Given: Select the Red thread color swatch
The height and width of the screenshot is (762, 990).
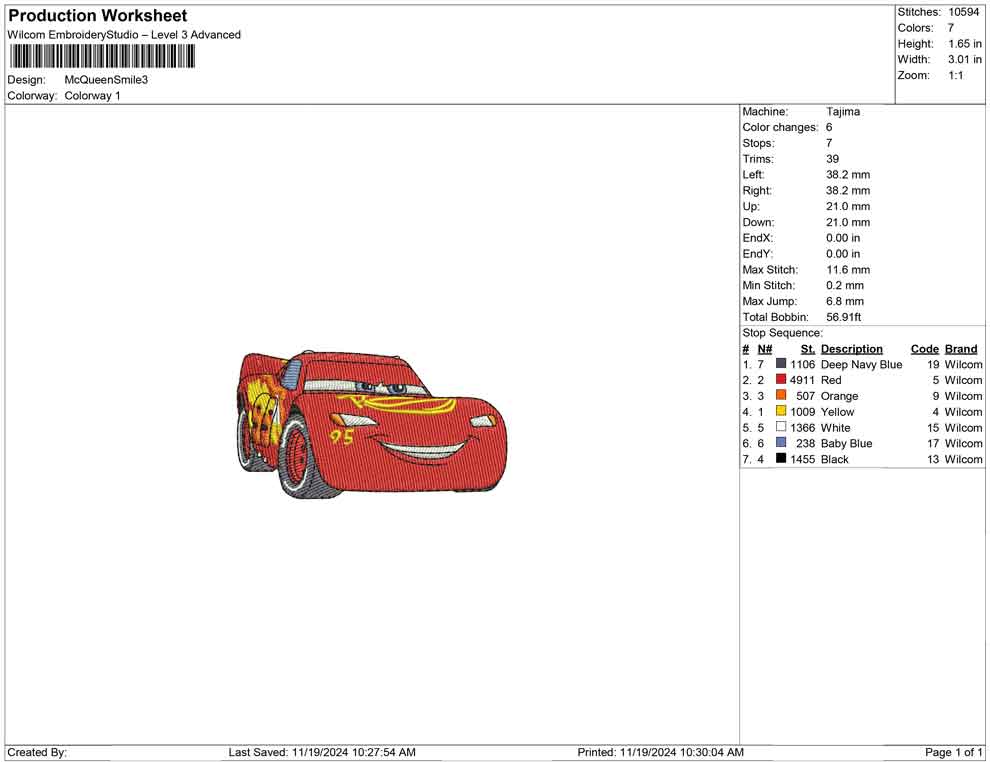Looking at the screenshot, I should tap(781, 381).
